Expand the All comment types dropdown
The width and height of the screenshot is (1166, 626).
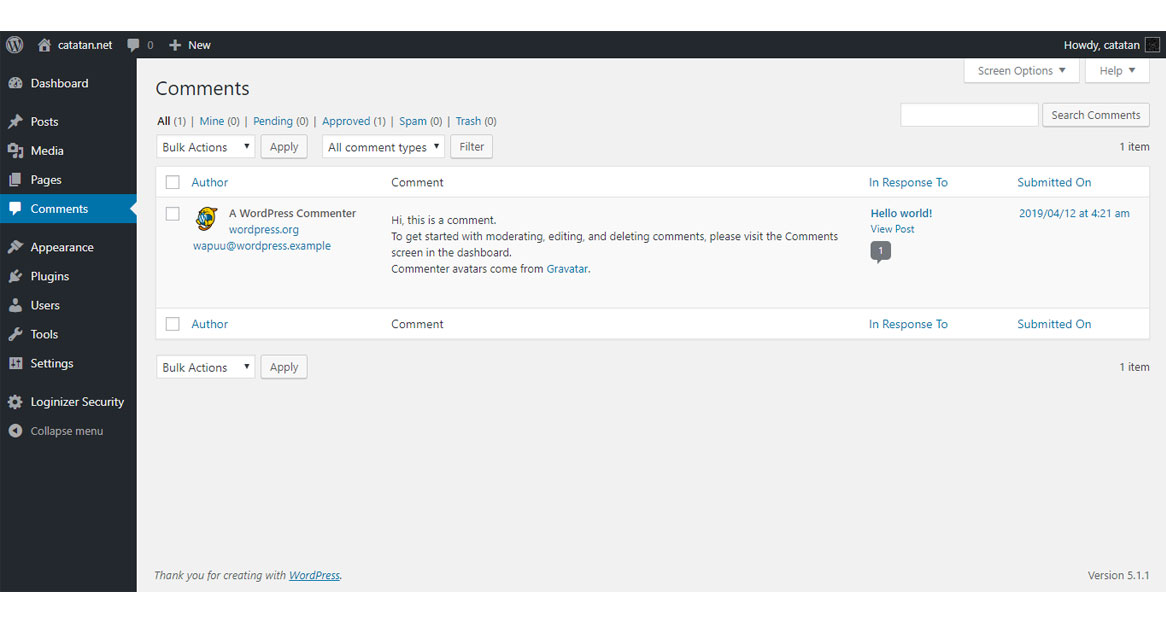tap(383, 146)
